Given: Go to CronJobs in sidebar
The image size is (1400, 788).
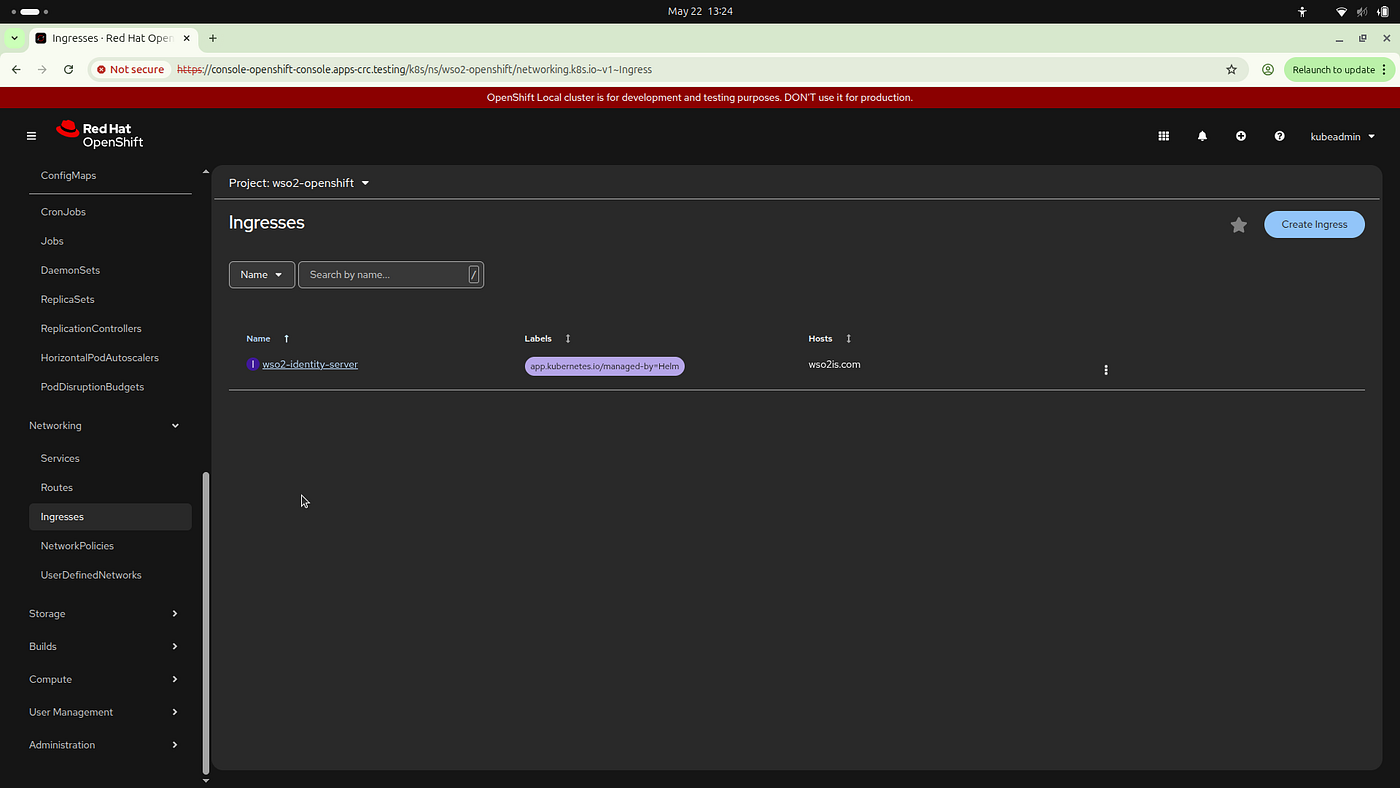Looking at the screenshot, I should tap(63, 212).
